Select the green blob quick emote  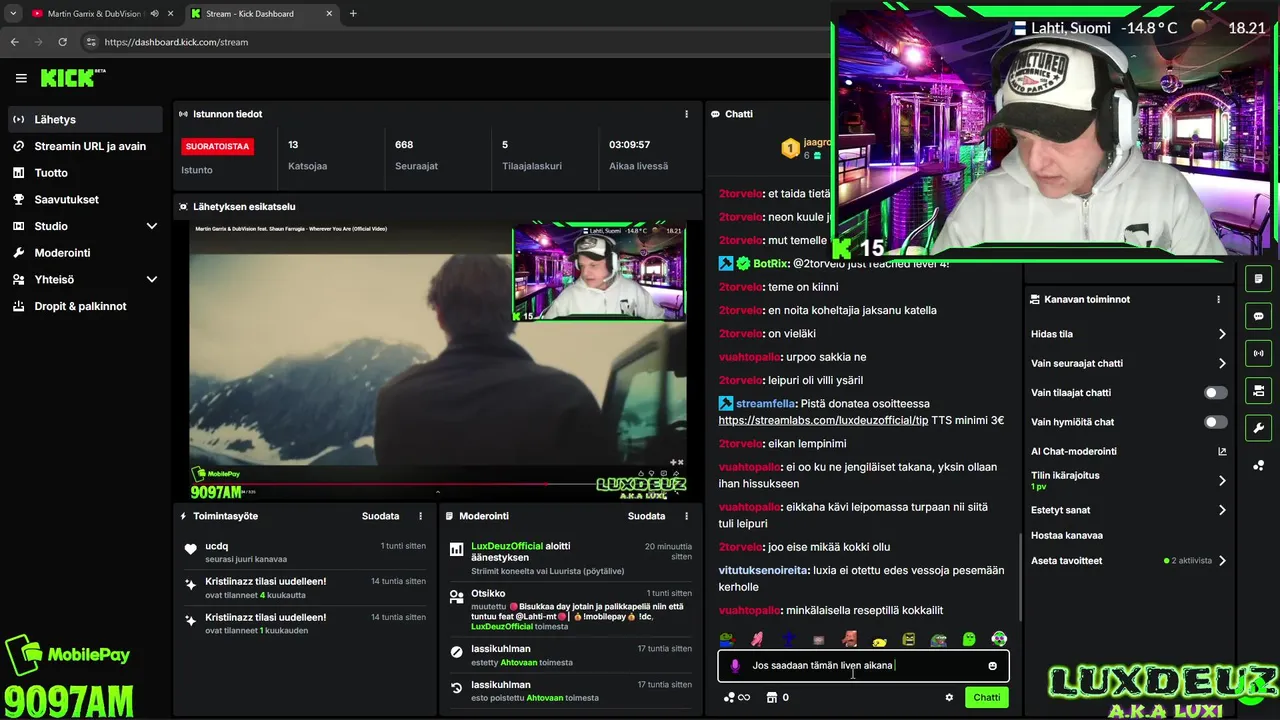tap(969, 639)
